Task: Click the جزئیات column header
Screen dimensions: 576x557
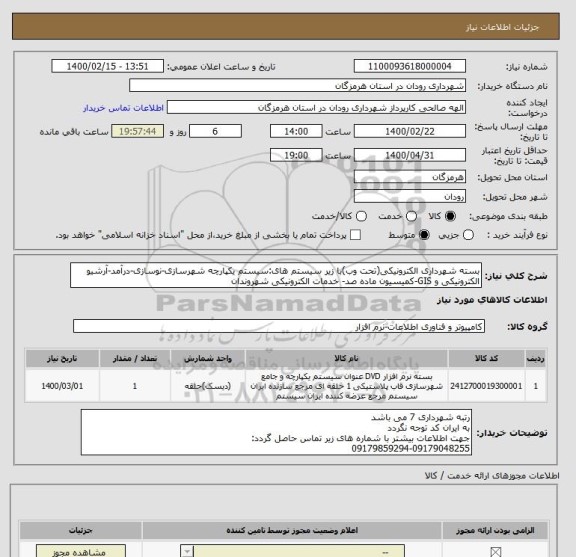Action: tap(80, 531)
